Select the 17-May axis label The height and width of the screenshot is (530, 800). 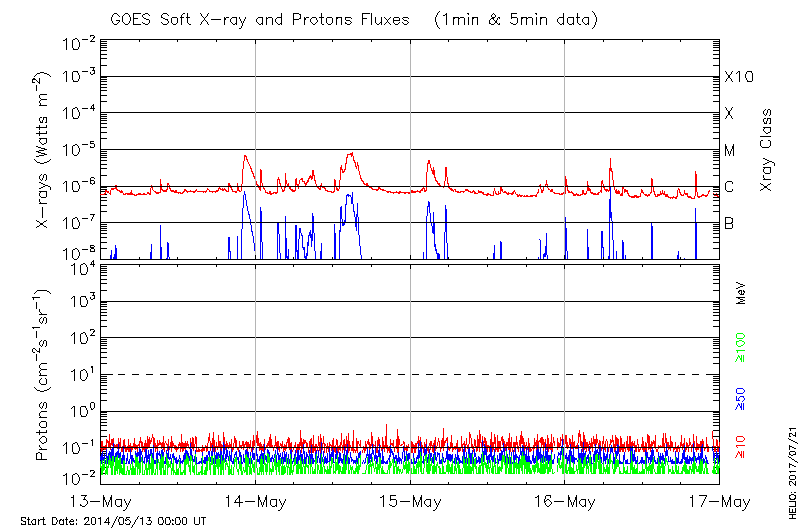(718, 500)
